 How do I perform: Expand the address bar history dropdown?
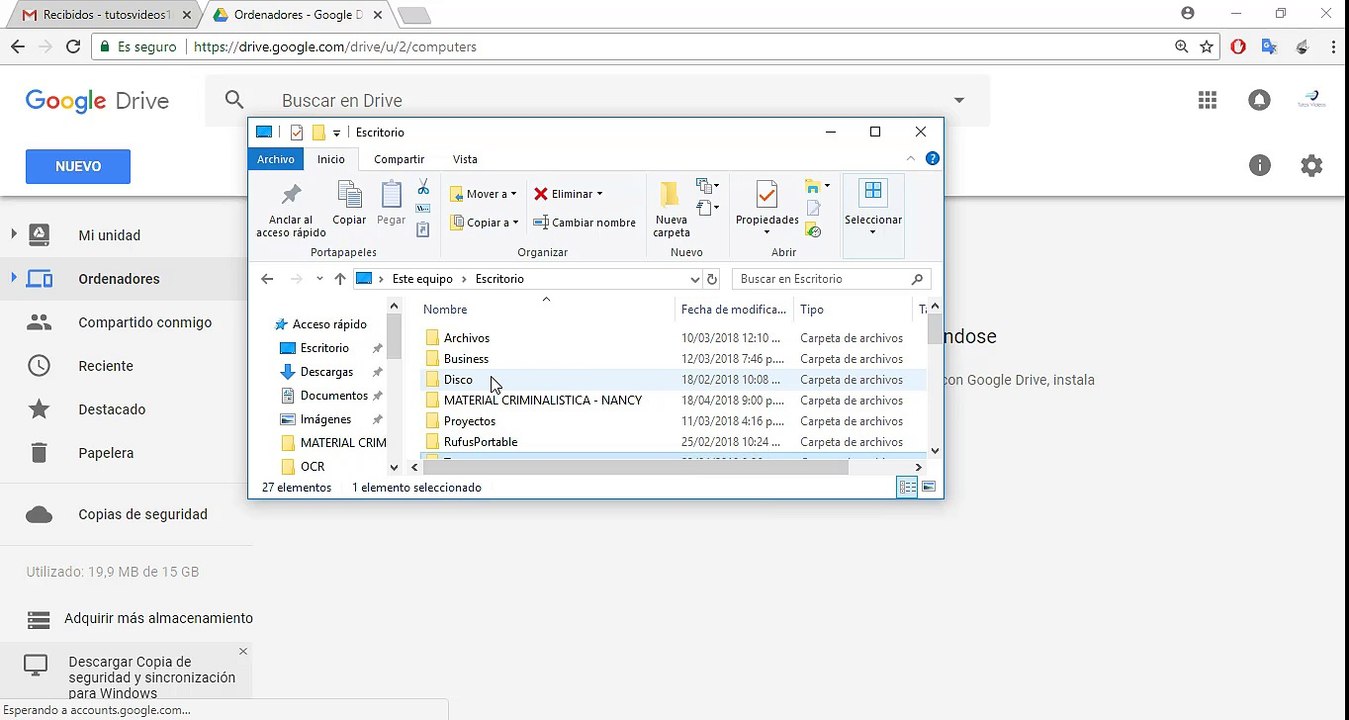[x=695, y=279]
